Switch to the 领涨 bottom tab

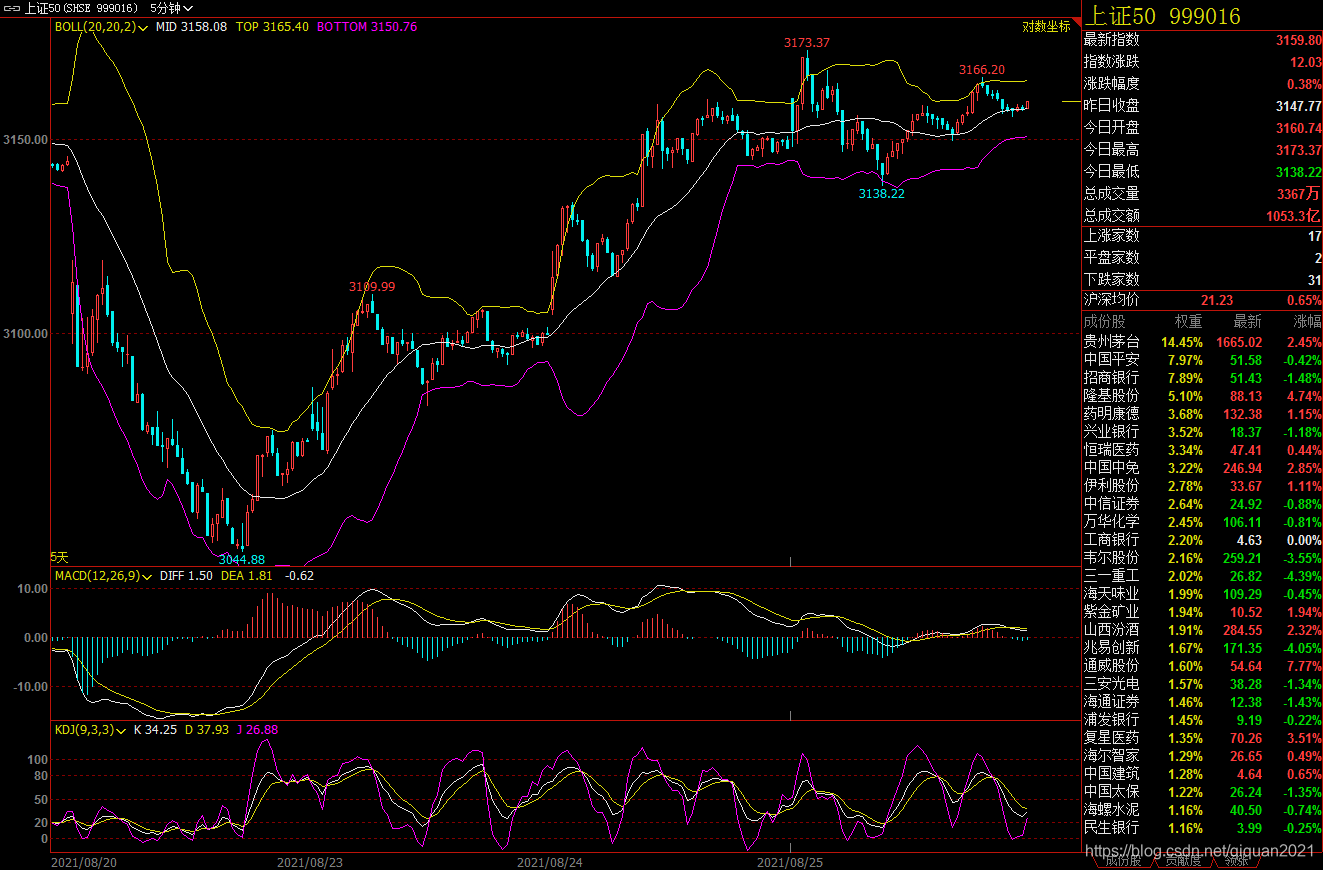(1237, 861)
